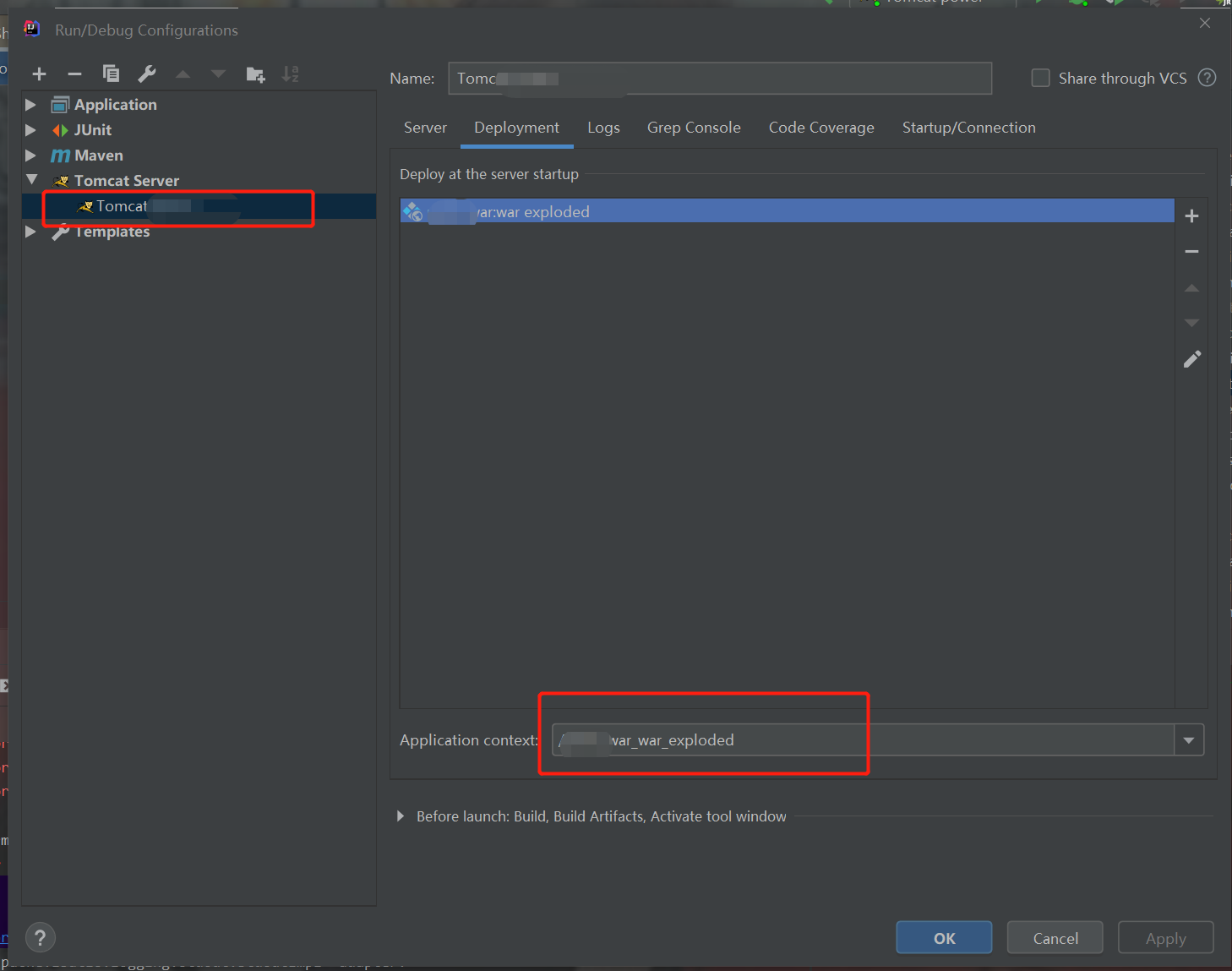Select the Maven configuration type label
This screenshot has width=1232, height=971.
[x=99, y=155]
